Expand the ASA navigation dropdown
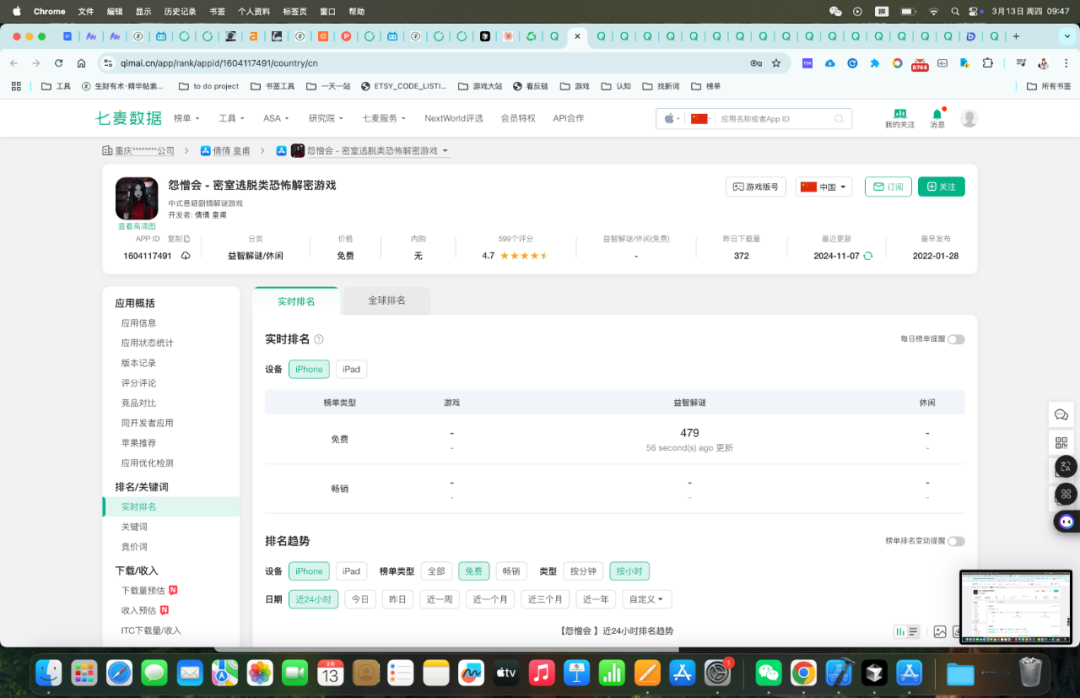 coord(276,118)
